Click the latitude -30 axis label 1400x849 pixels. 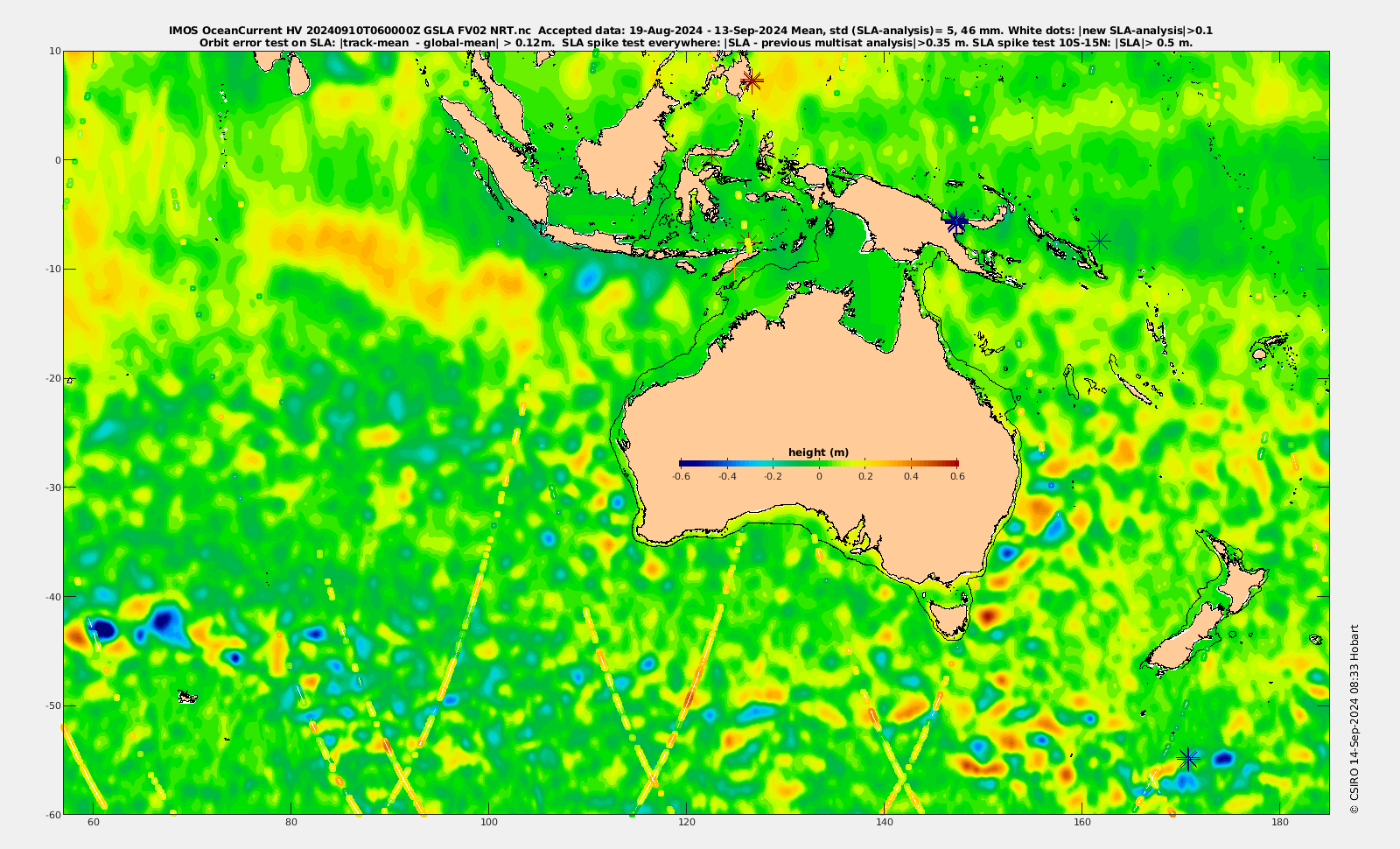tap(53, 487)
